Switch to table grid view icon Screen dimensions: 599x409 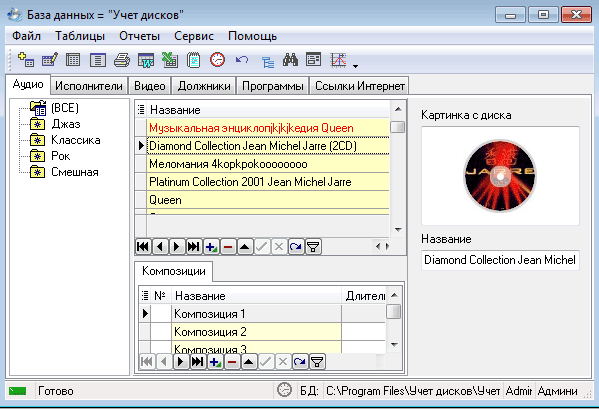click(x=73, y=60)
